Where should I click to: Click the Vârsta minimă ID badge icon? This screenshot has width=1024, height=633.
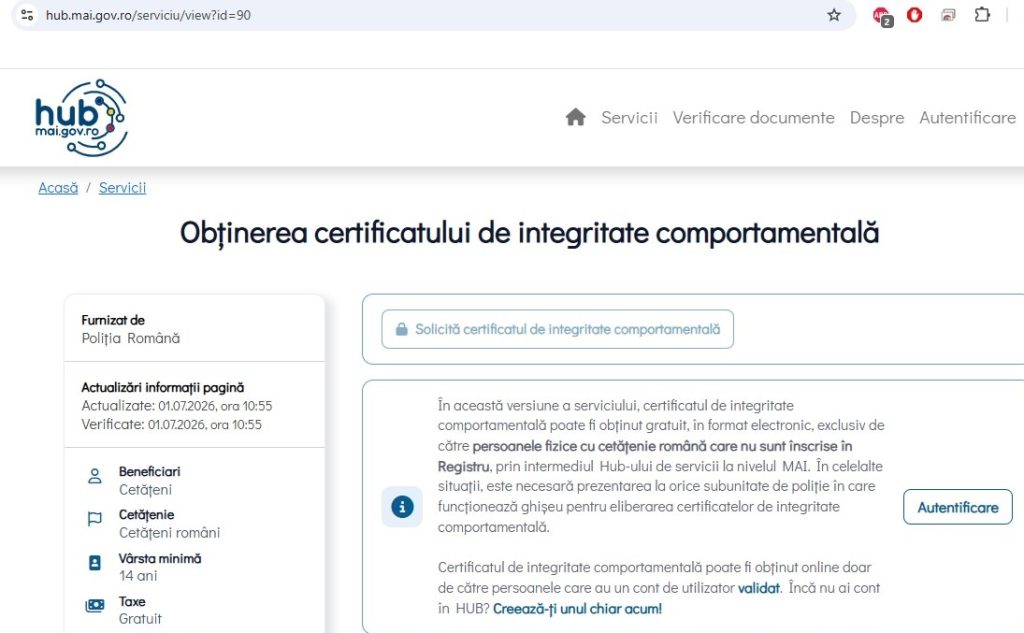95,562
